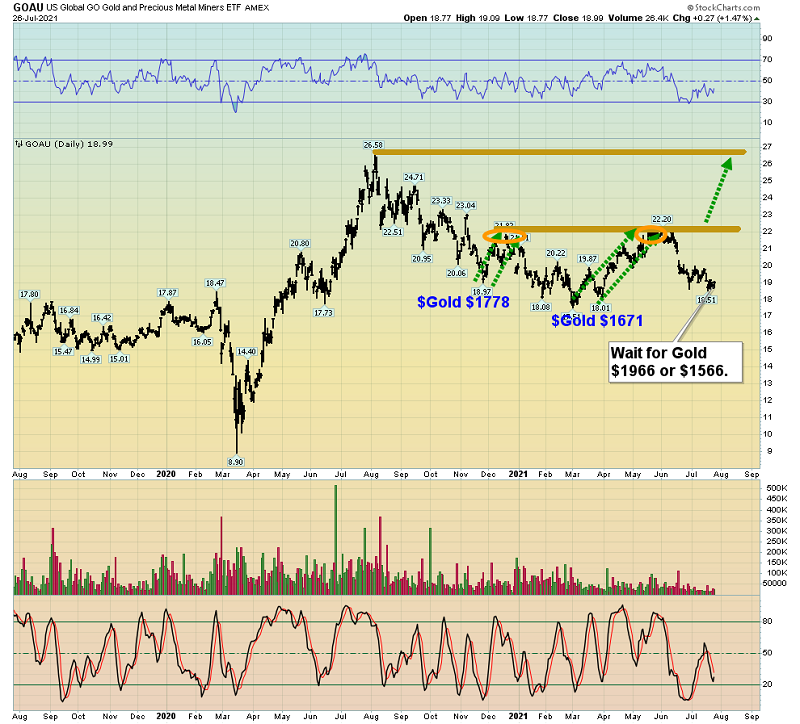The image size is (800, 724).
Task: Click the 23.33 price label
Action: pos(441,201)
